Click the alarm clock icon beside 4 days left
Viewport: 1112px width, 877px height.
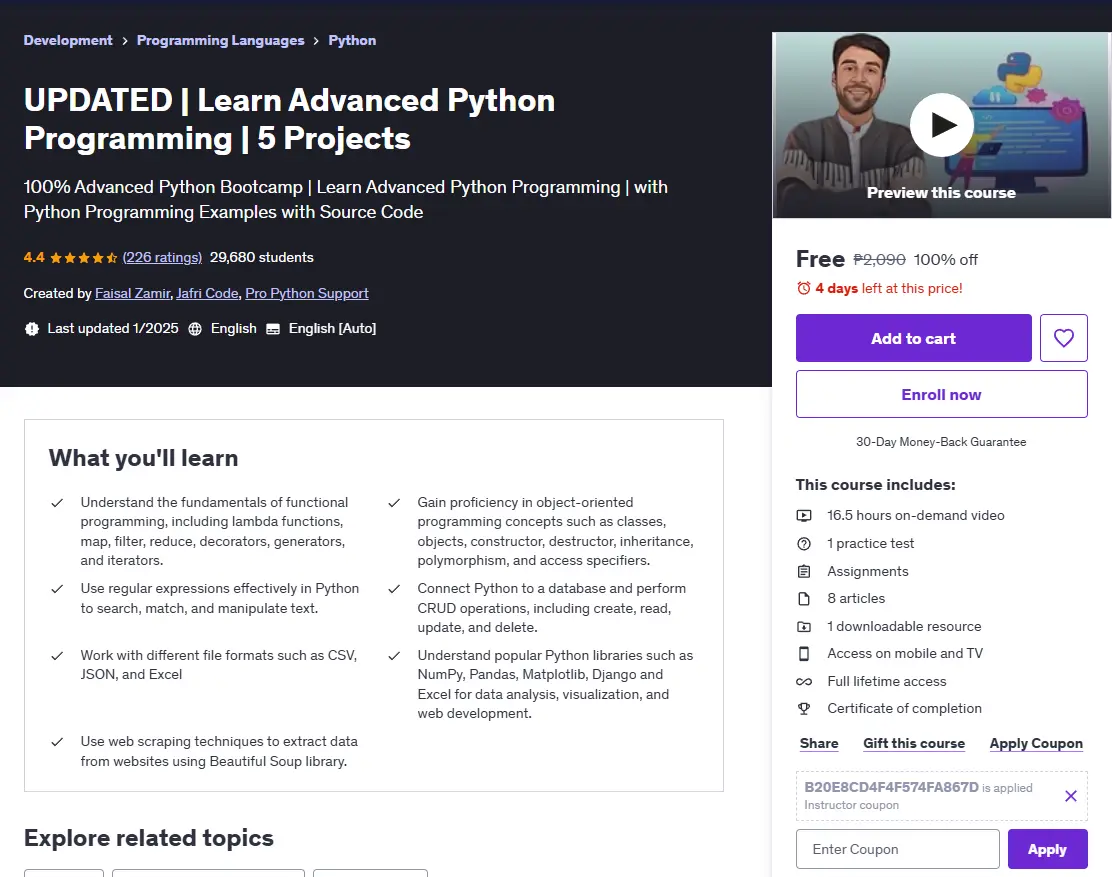pos(804,288)
